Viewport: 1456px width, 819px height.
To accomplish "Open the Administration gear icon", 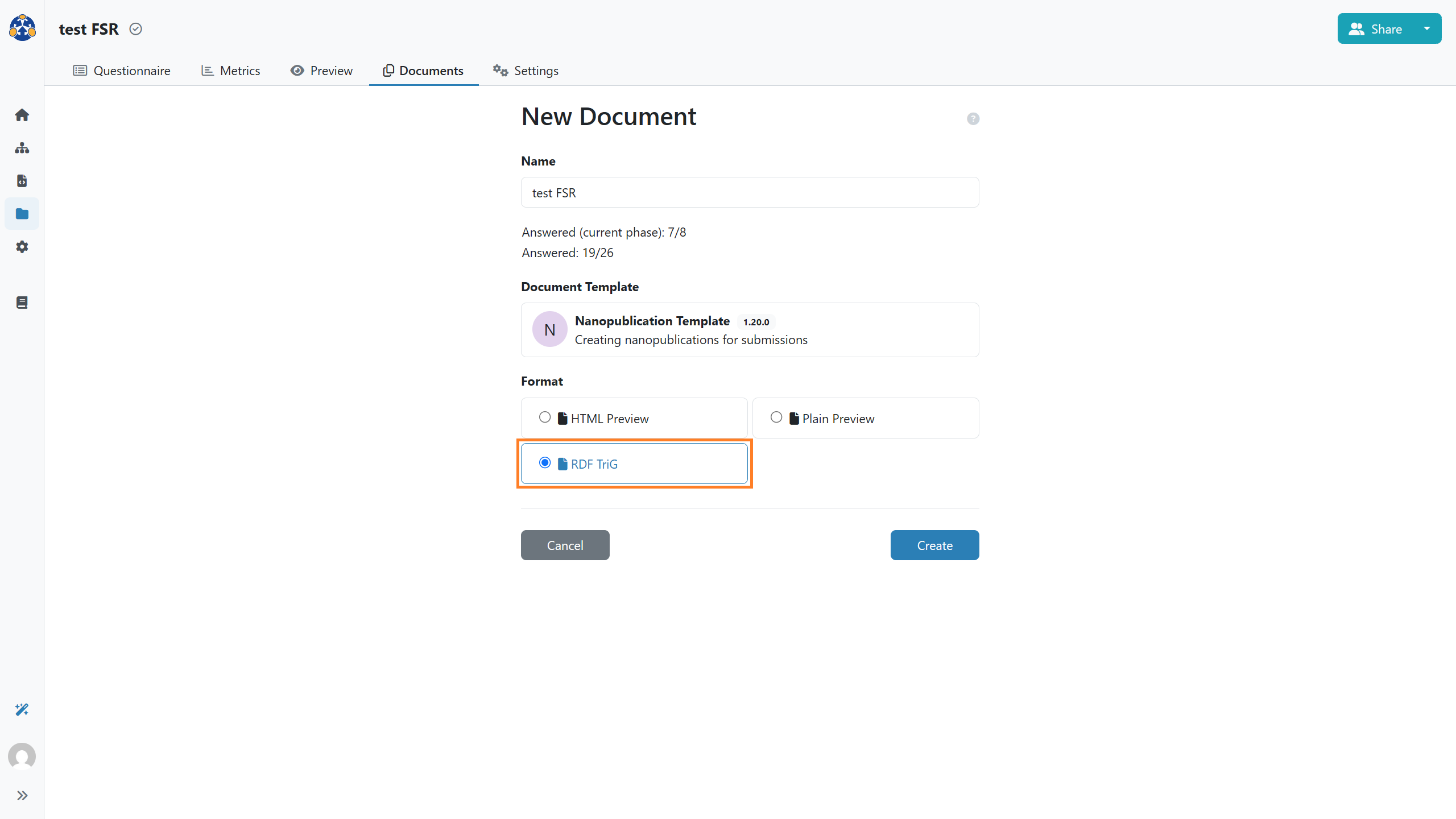I will 22,247.
